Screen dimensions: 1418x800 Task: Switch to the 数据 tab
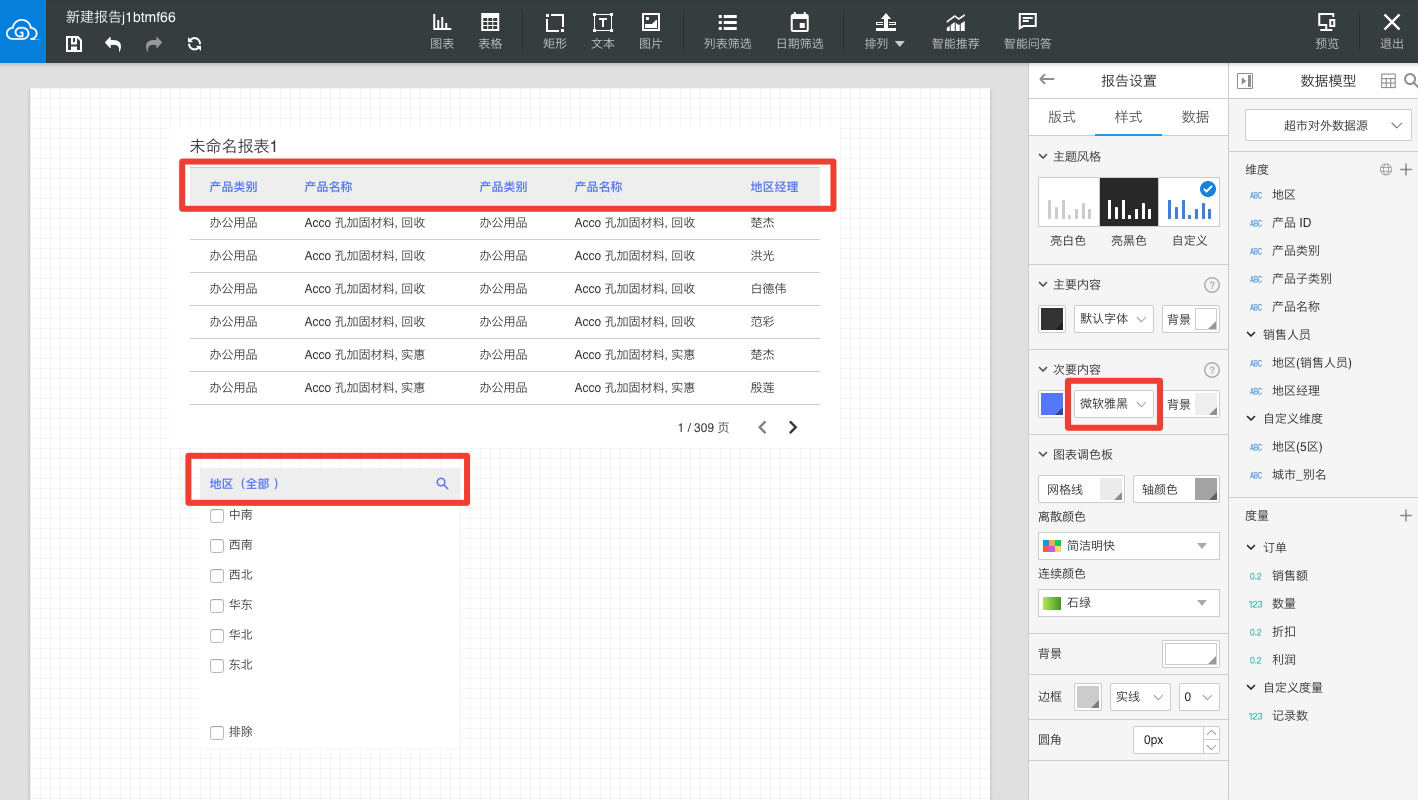(1195, 117)
